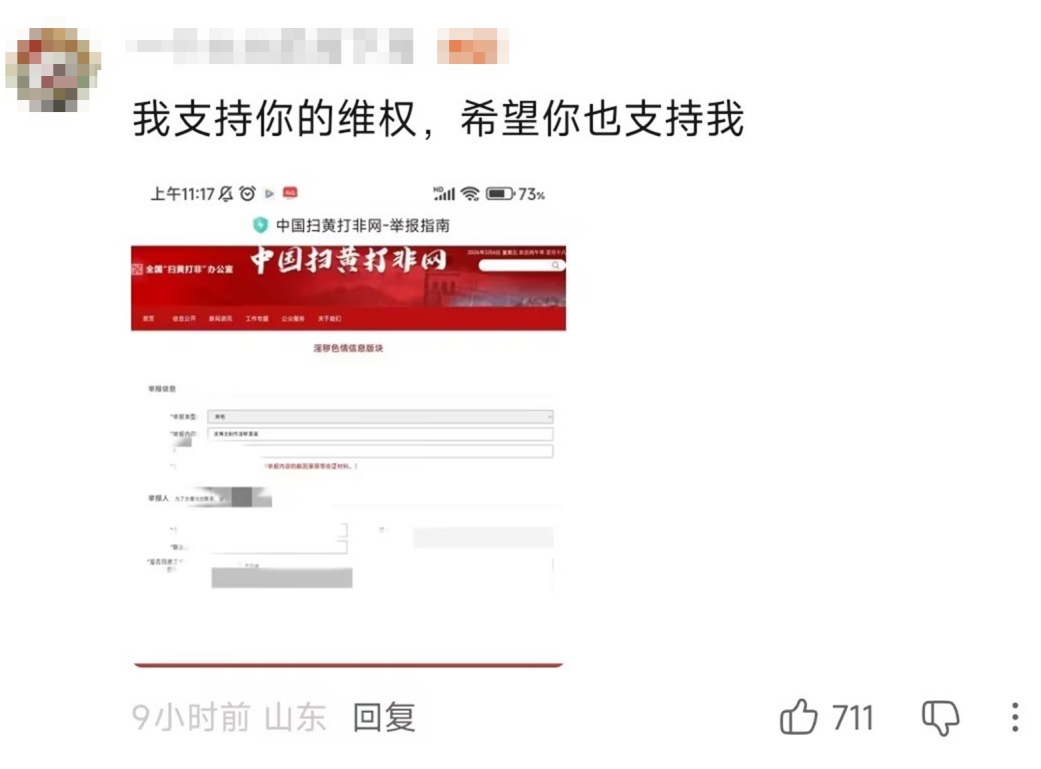Open the blurred commenter username
This screenshot has height=769, width=1041.
(x=269, y=46)
